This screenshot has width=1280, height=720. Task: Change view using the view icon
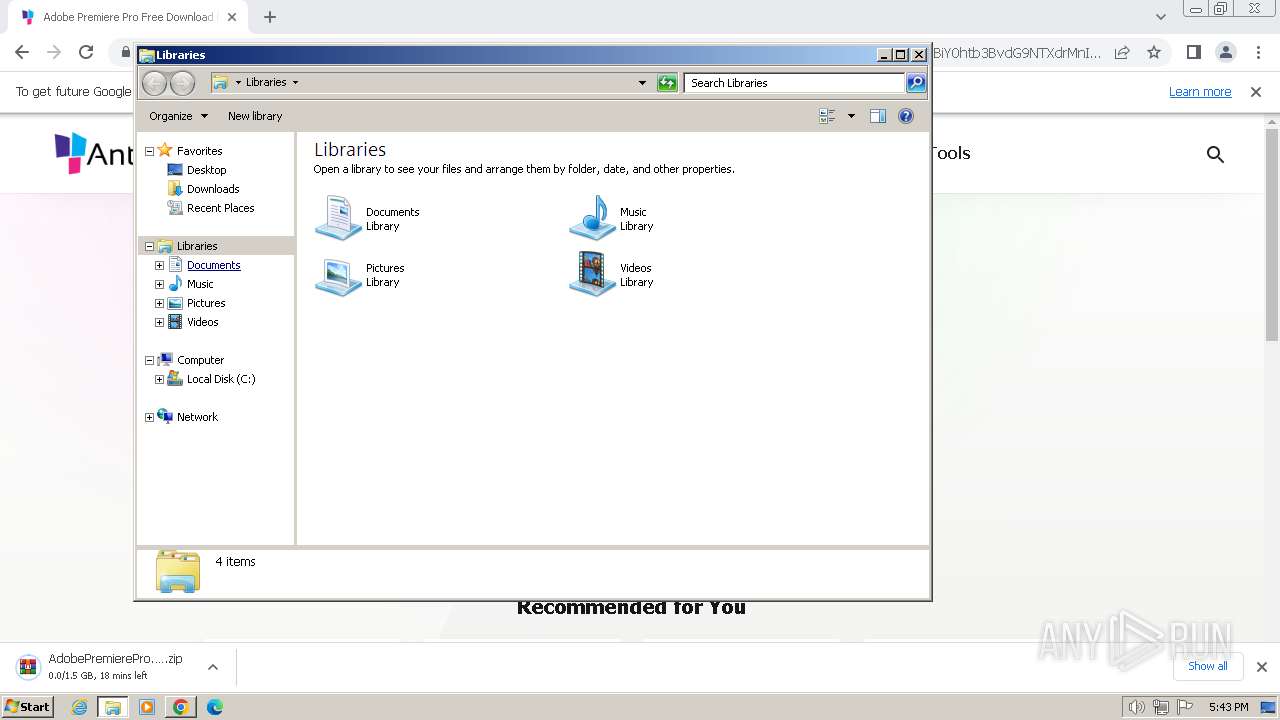coord(827,116)
